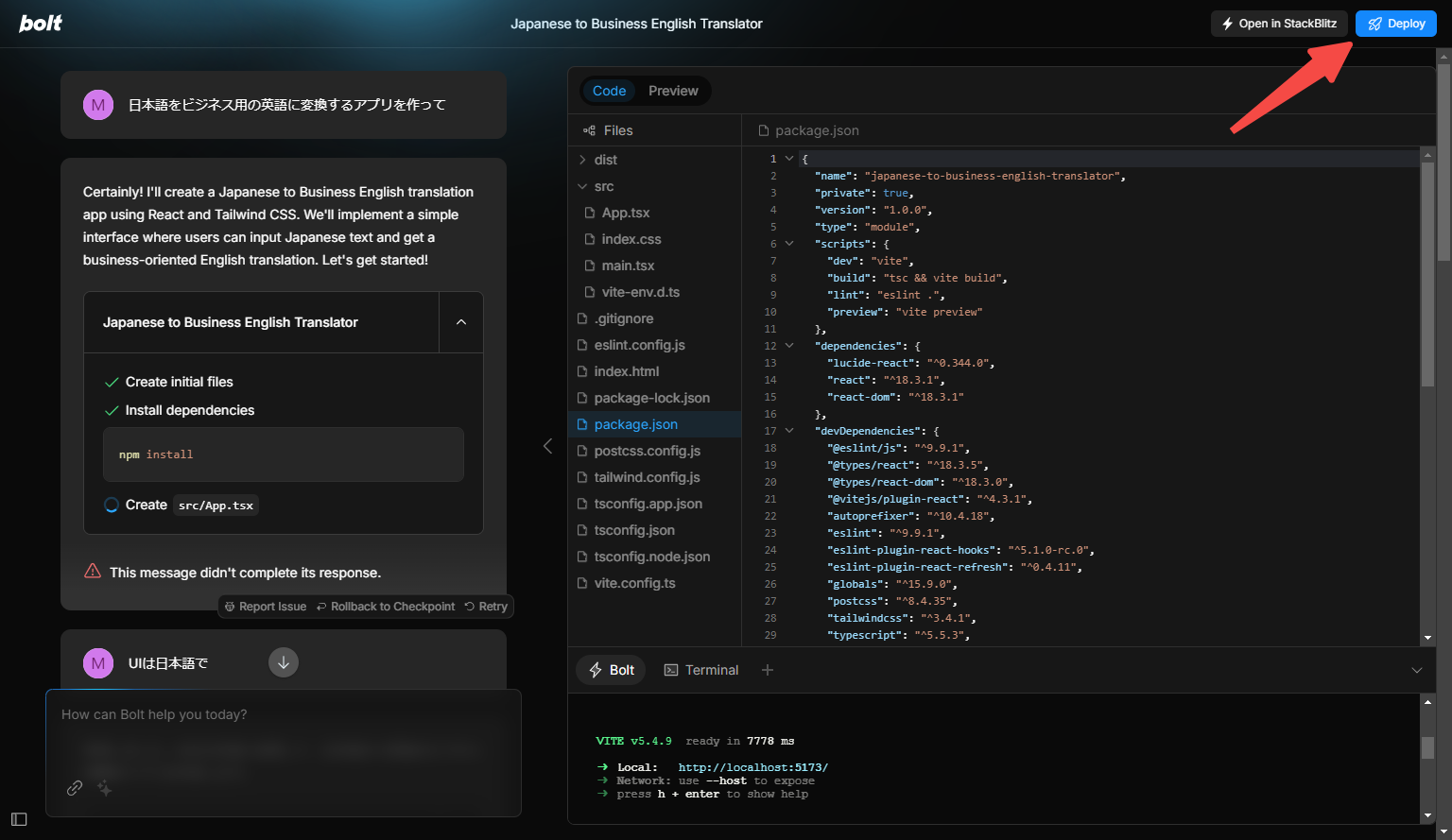The image size is (1452, 840).
Task: Fold the dependencies block at line 12
Action: (x=789, y=346)
